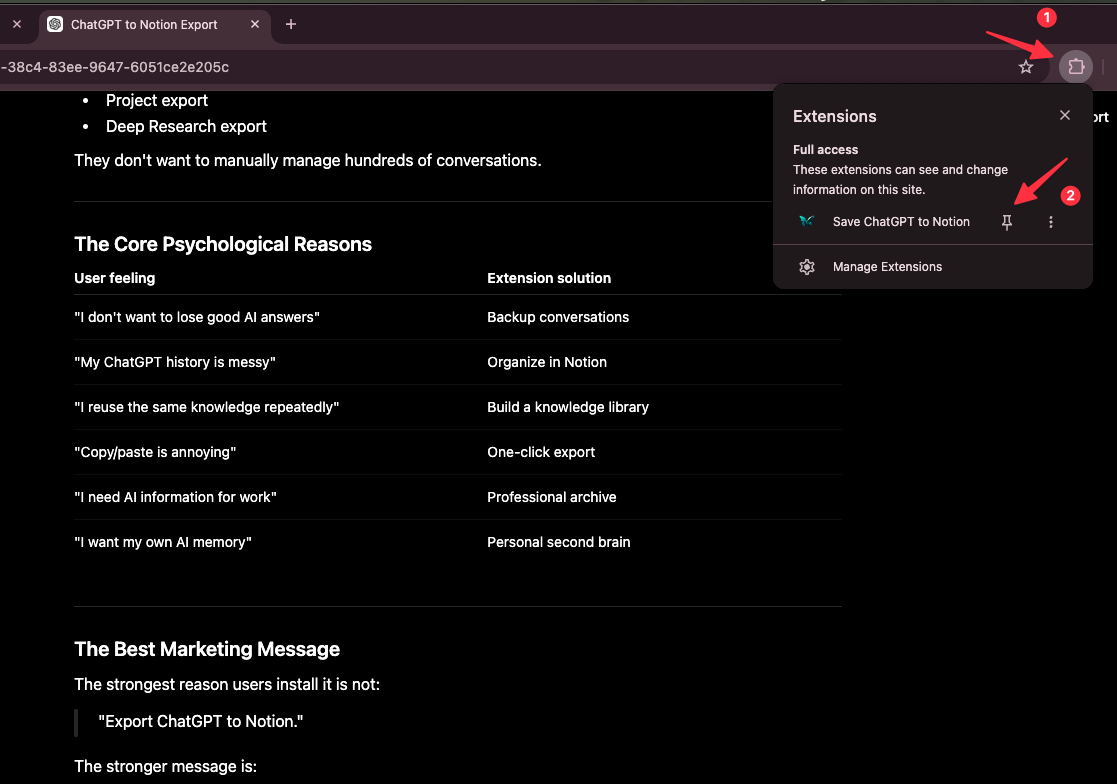
Task: Close the ChatGPT to Notion Export tab
Action: 255,24
